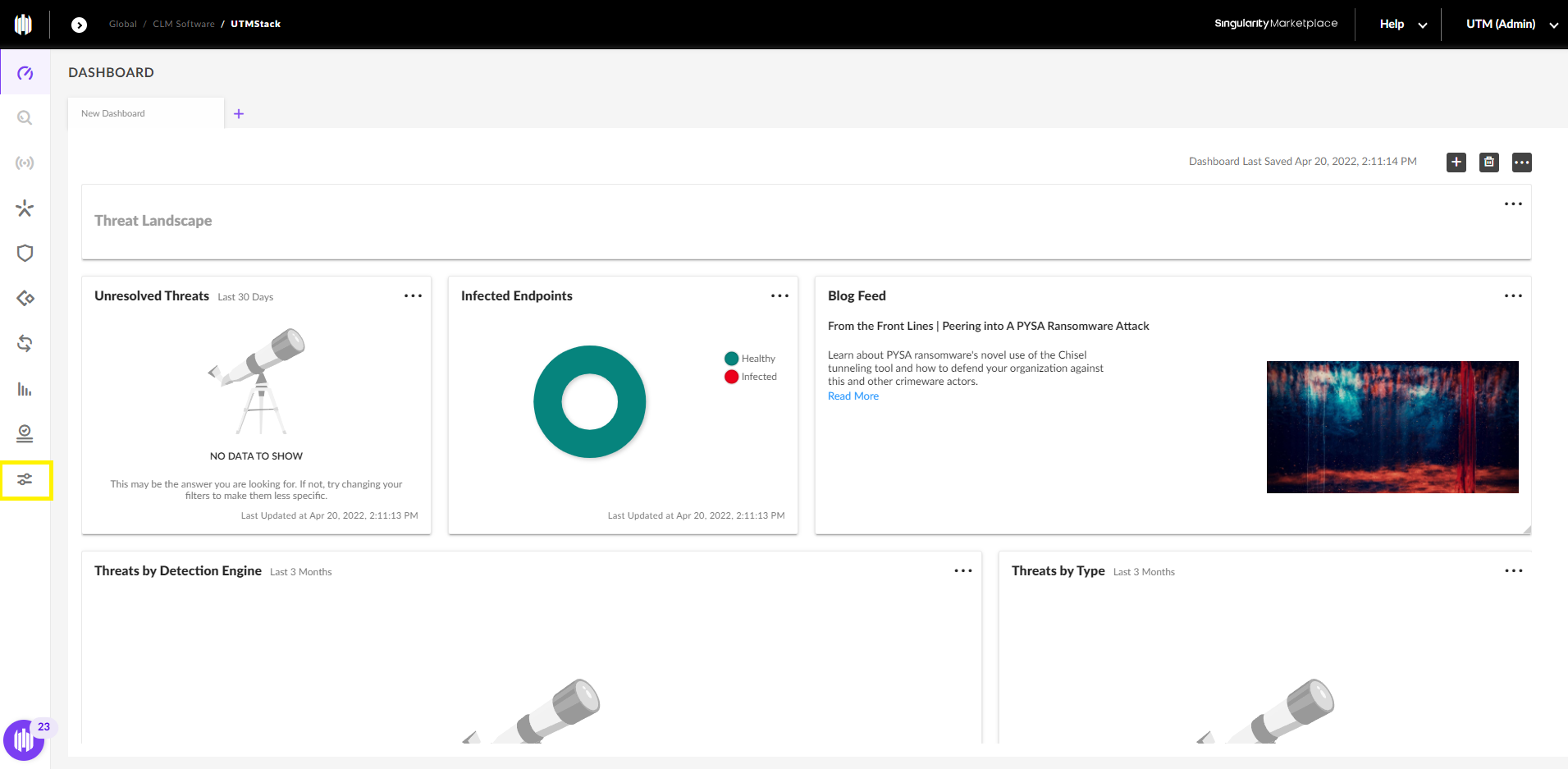The image size is (1568, 769).
Task: Click the DASHBOARD page heading
Action: coord(111,72)
